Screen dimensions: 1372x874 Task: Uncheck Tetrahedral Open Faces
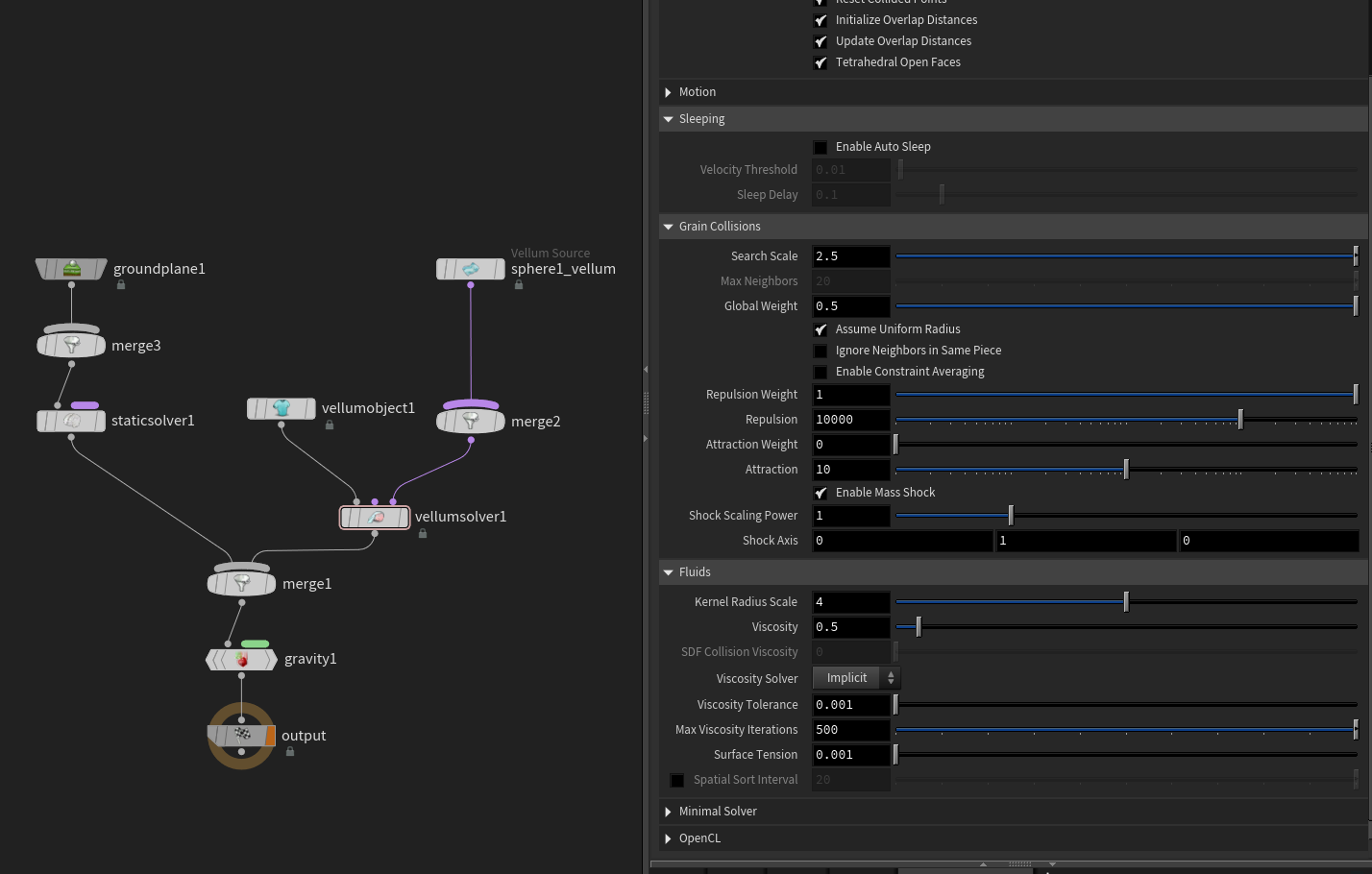coord(821,62)
